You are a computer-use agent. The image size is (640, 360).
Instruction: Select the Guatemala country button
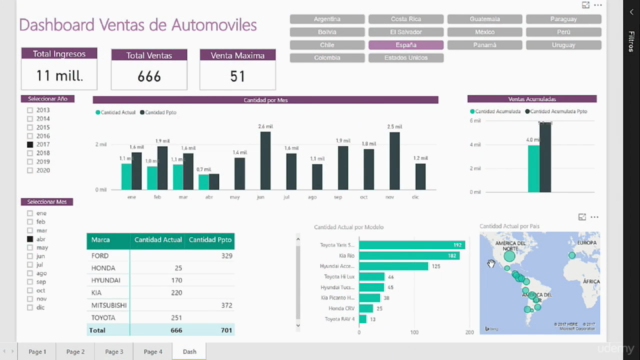[485, 19]
